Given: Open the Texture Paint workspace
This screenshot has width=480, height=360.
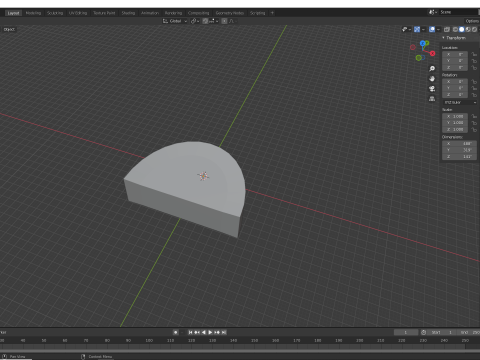Looking at the screenshot, I should point(104,13).
